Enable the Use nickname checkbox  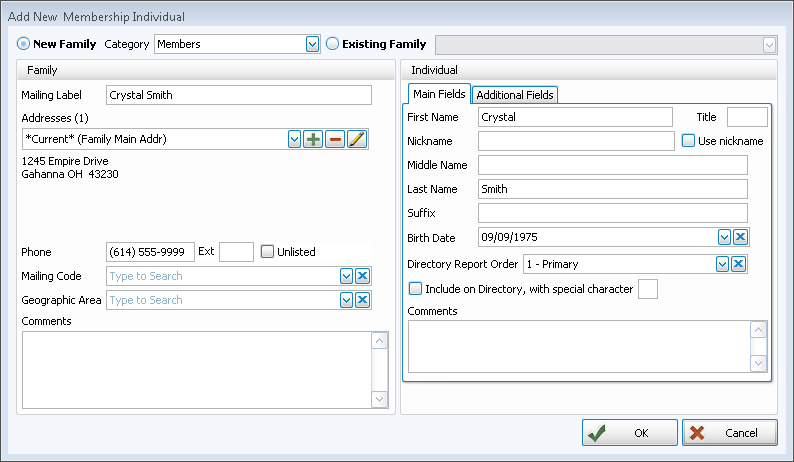pyautogui.click(x=688, y=141)
